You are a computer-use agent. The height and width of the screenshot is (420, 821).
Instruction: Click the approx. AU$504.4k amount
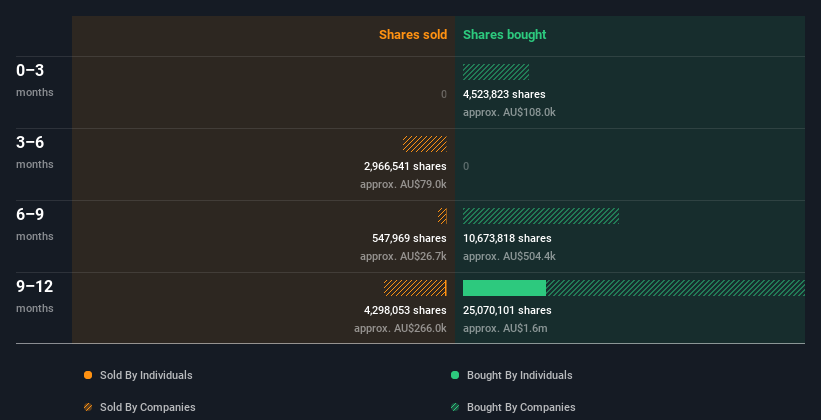pos(509,257)
